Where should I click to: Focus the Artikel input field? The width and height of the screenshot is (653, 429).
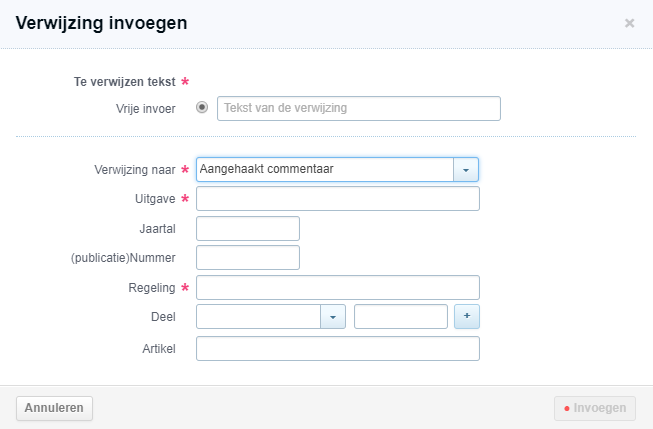click(x=338, y=348)
